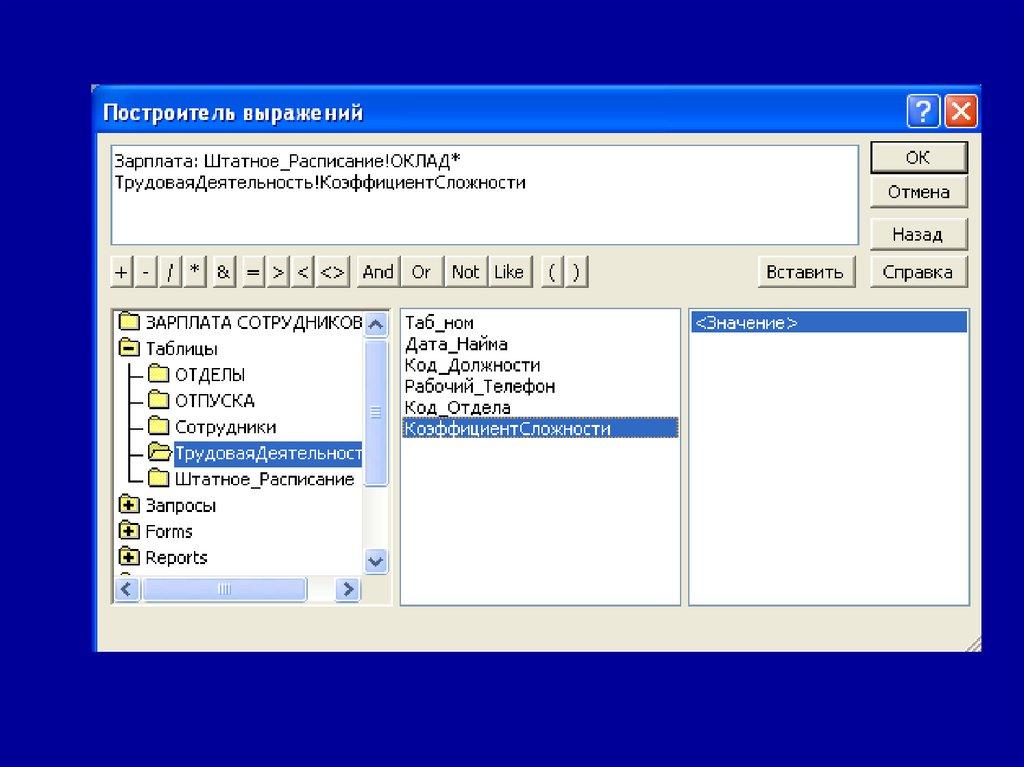Insert the Like operator
The width and height of the screenshot is (1024, 767).
coord(508,272)
